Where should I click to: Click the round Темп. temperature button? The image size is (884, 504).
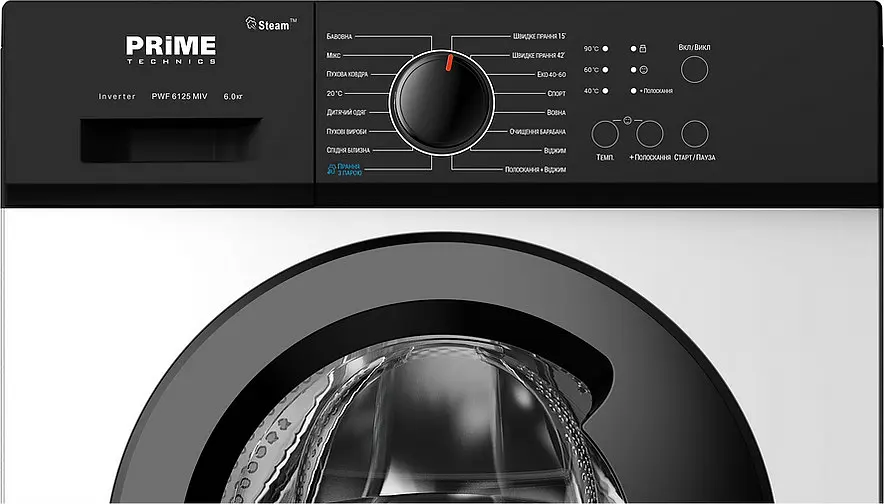pyautogui.click(x=605, y=134)
